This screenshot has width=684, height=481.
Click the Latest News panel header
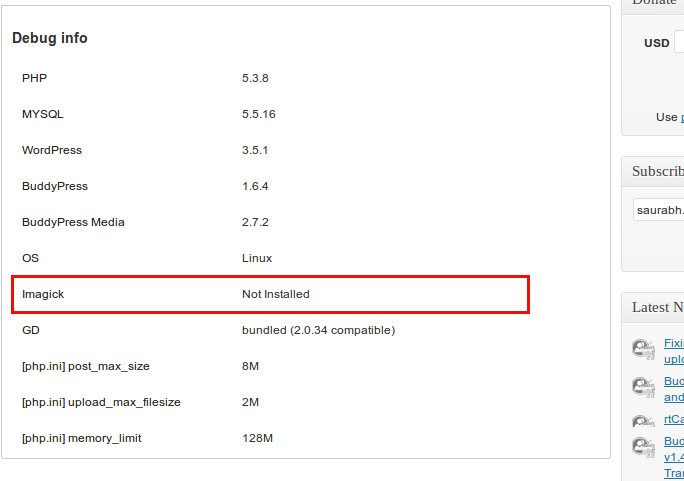(x=657, y=307)
